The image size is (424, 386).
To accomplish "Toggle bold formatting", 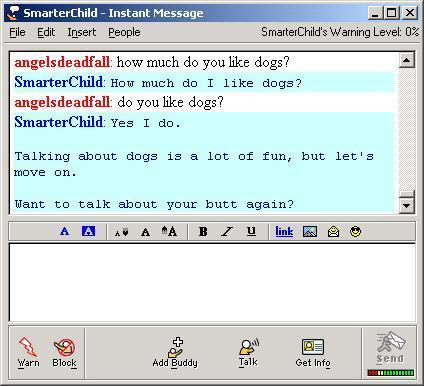I will pos(203,231).
